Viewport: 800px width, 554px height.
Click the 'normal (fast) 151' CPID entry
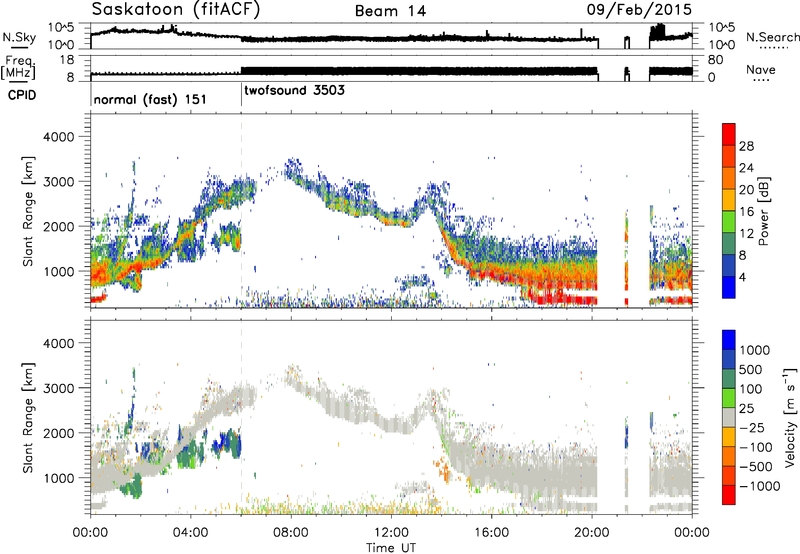pyautogui.click(x=150, y=99)
